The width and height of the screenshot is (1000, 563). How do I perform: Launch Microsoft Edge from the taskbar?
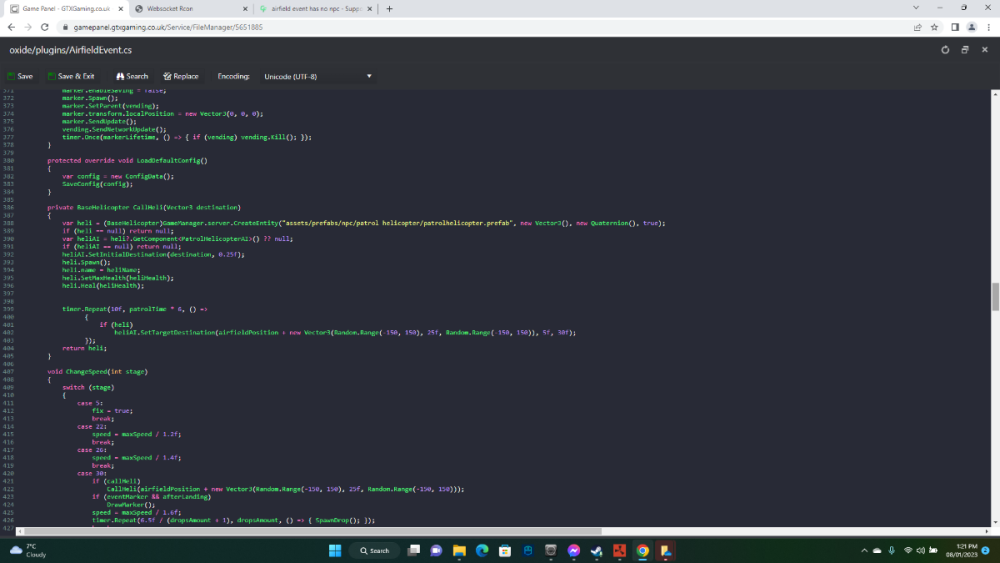pos(482,550)
